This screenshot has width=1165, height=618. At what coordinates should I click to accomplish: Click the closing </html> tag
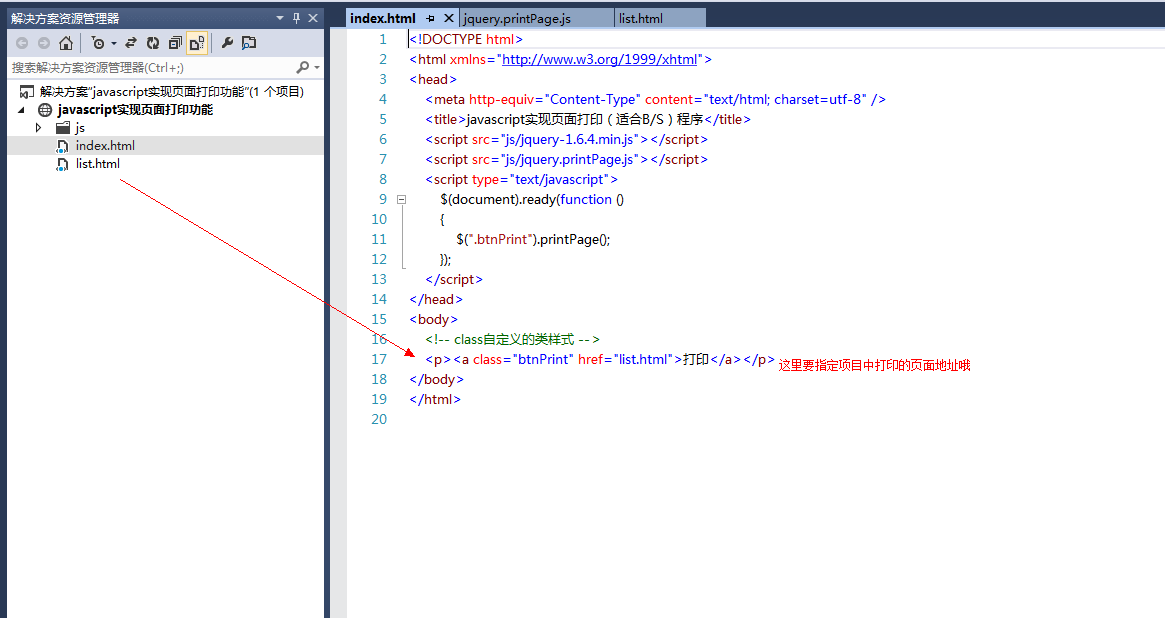(435, 400)
